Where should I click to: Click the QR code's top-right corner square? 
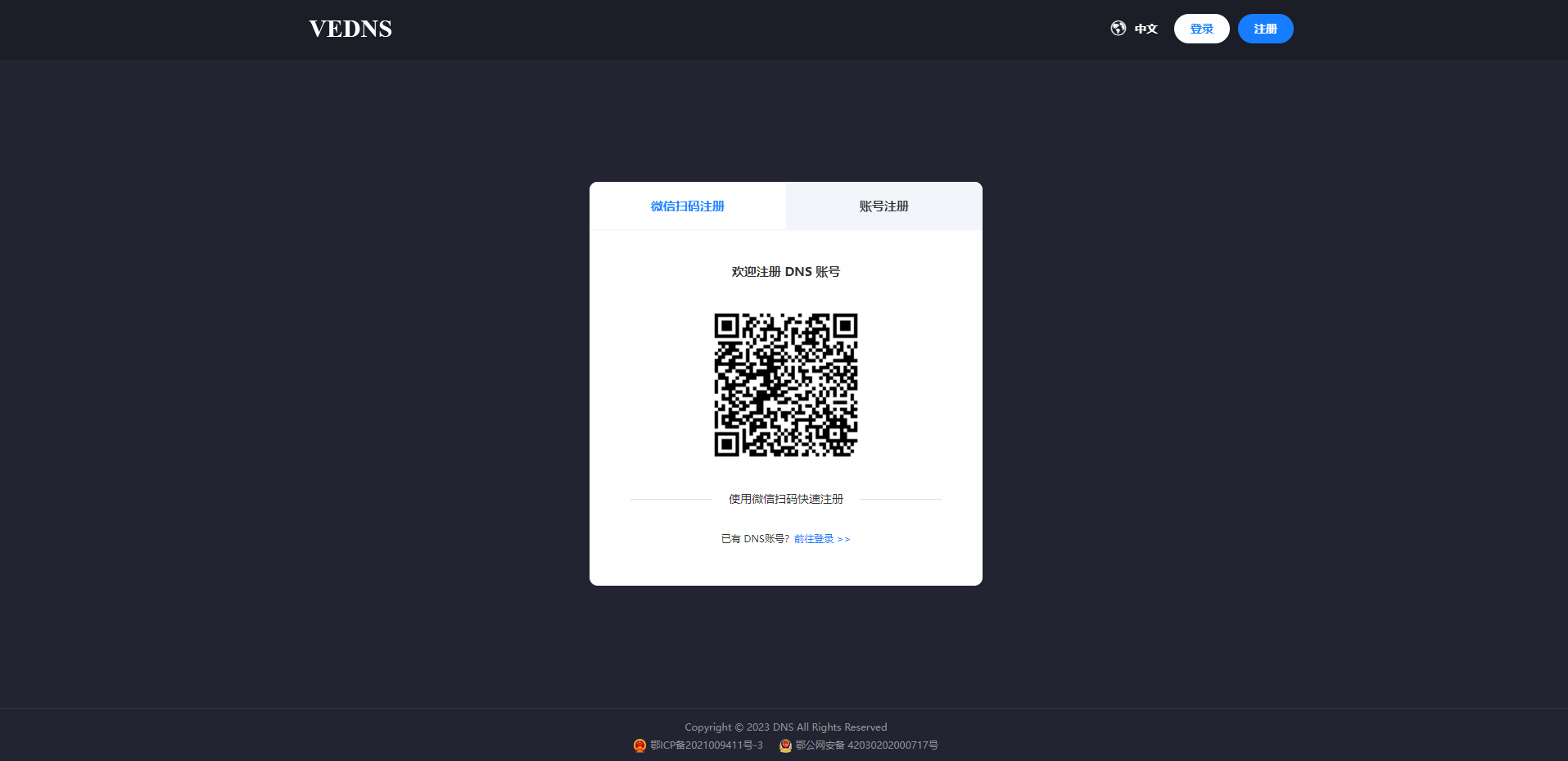point(845,326)
